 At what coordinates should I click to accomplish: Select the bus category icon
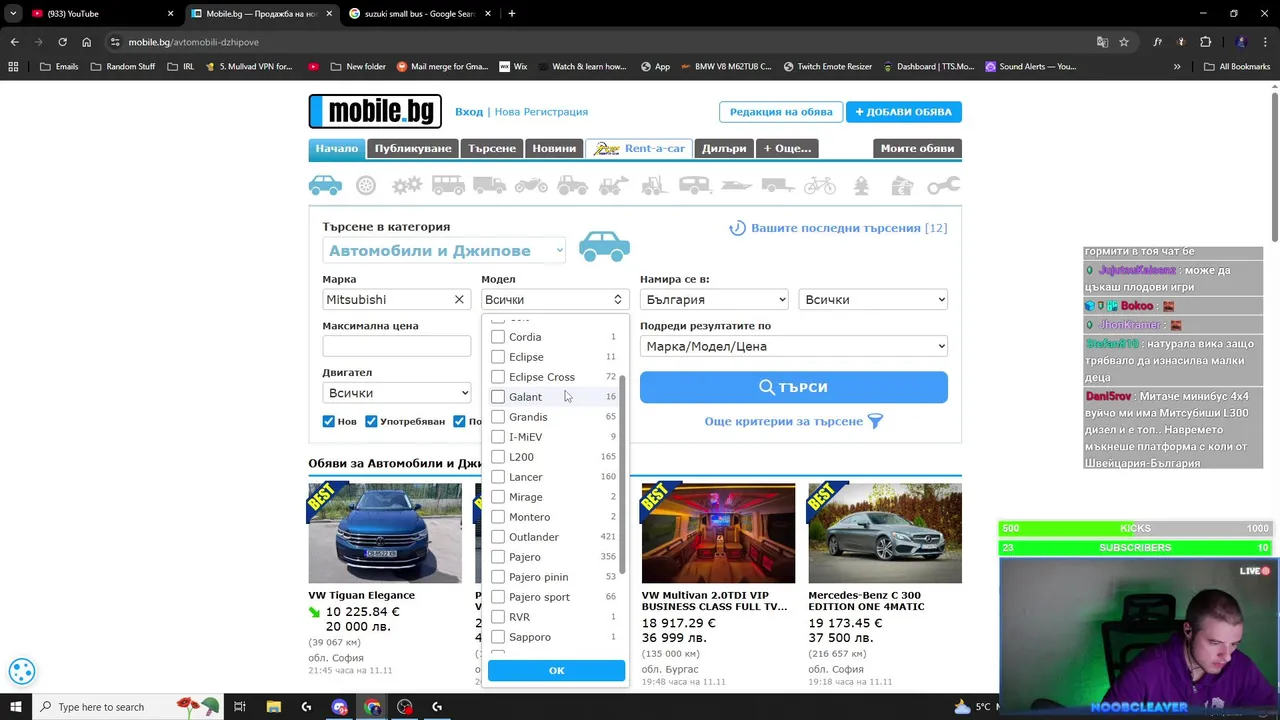448,185
